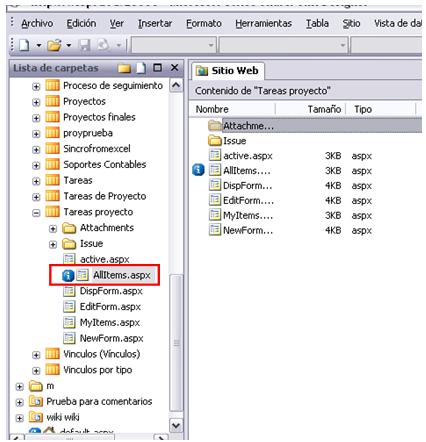Click the New document toolbar icon
Image resolution: width=426 pixels, height=442 pixels.
[24, 45]
